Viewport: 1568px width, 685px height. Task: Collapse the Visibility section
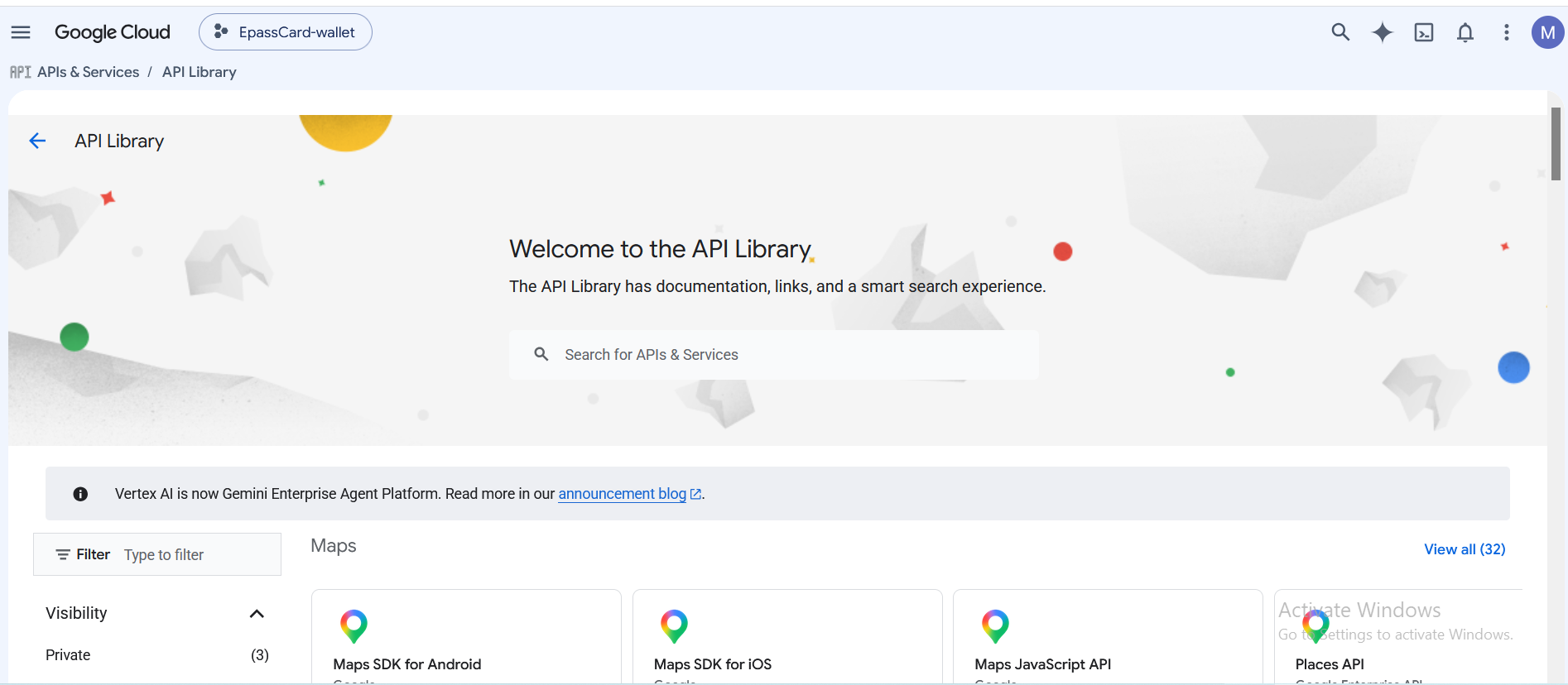(257, 613)
